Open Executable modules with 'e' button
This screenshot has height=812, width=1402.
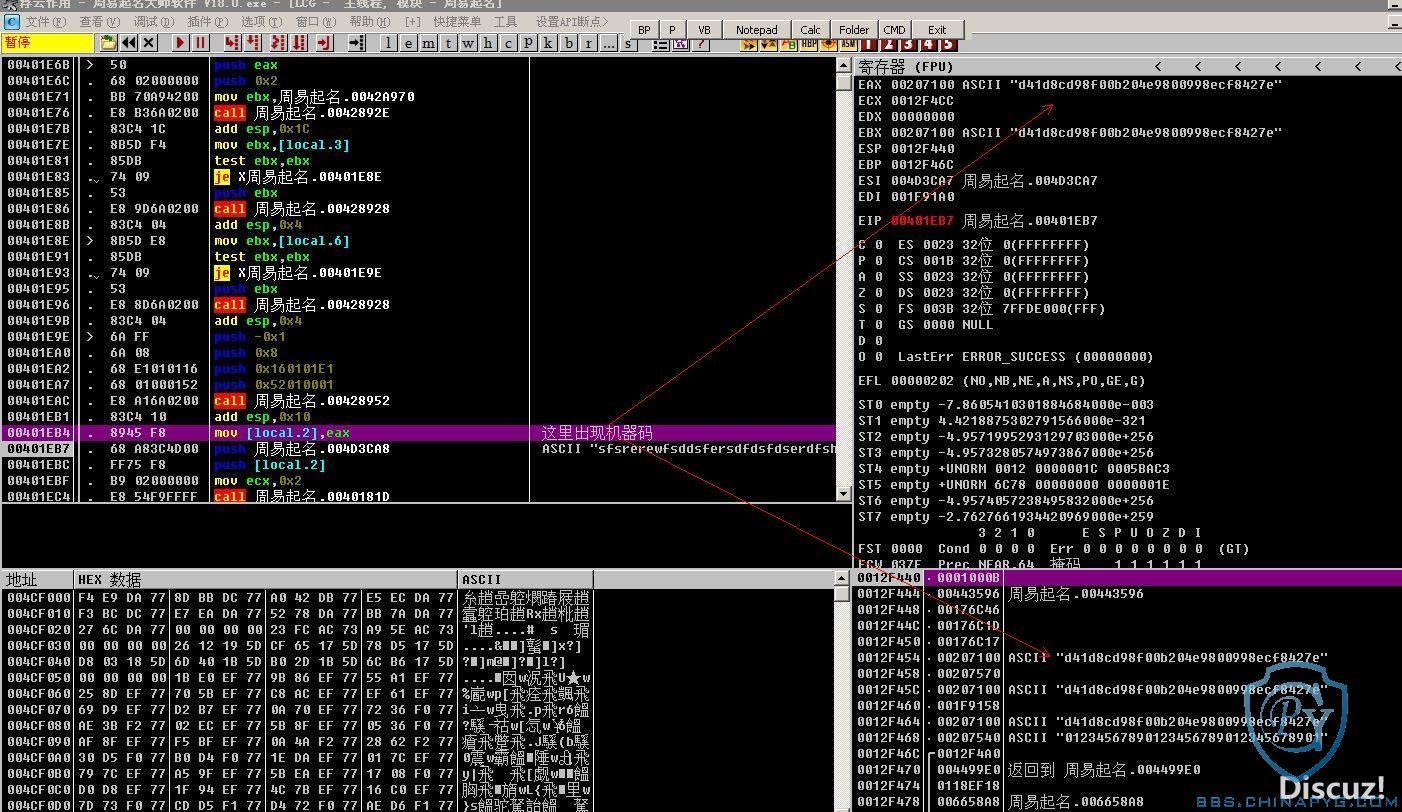[409, 43]
